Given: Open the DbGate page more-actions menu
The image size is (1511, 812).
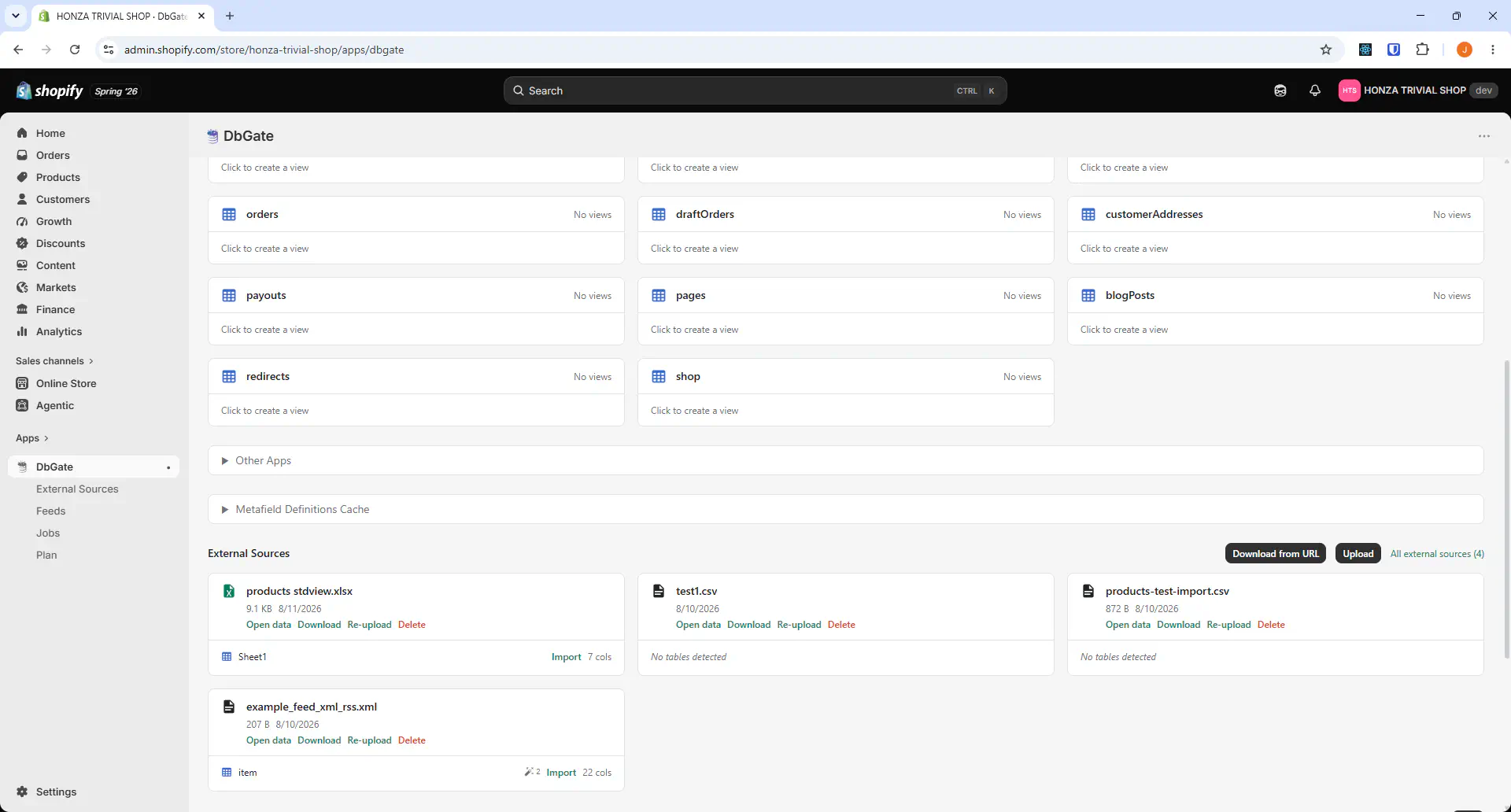Looking at the screenshot, I should pyautogui.click(x=1484, y=136).
